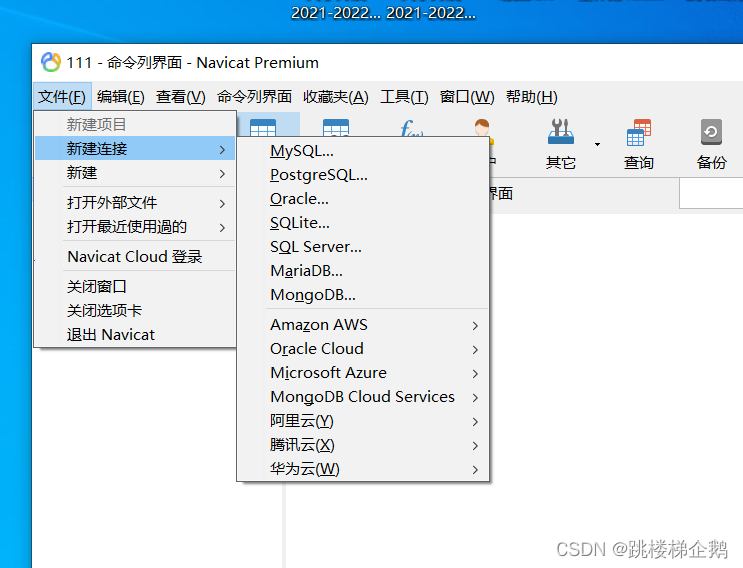The height and width of the screenshot is (568, 743).
Task: Open the 命令列界面 menu
Action: tap(254, 97)
